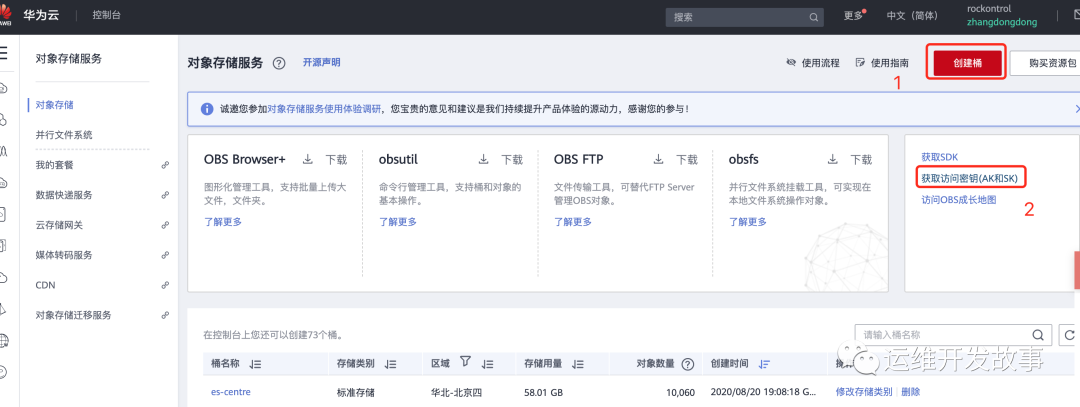Click download icon for obsfs
Viewport: 1080px width, 407px height.
click(x=833, y=160)
